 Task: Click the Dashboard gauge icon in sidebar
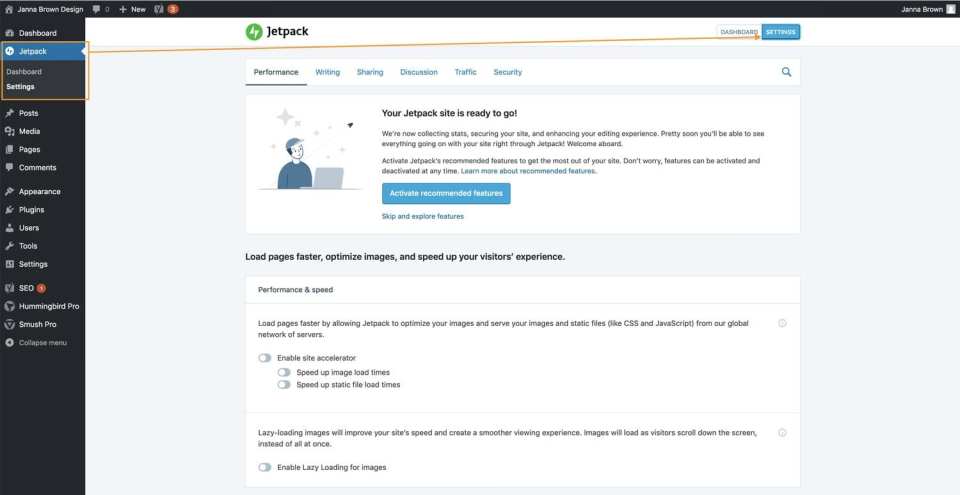(9, 33)
